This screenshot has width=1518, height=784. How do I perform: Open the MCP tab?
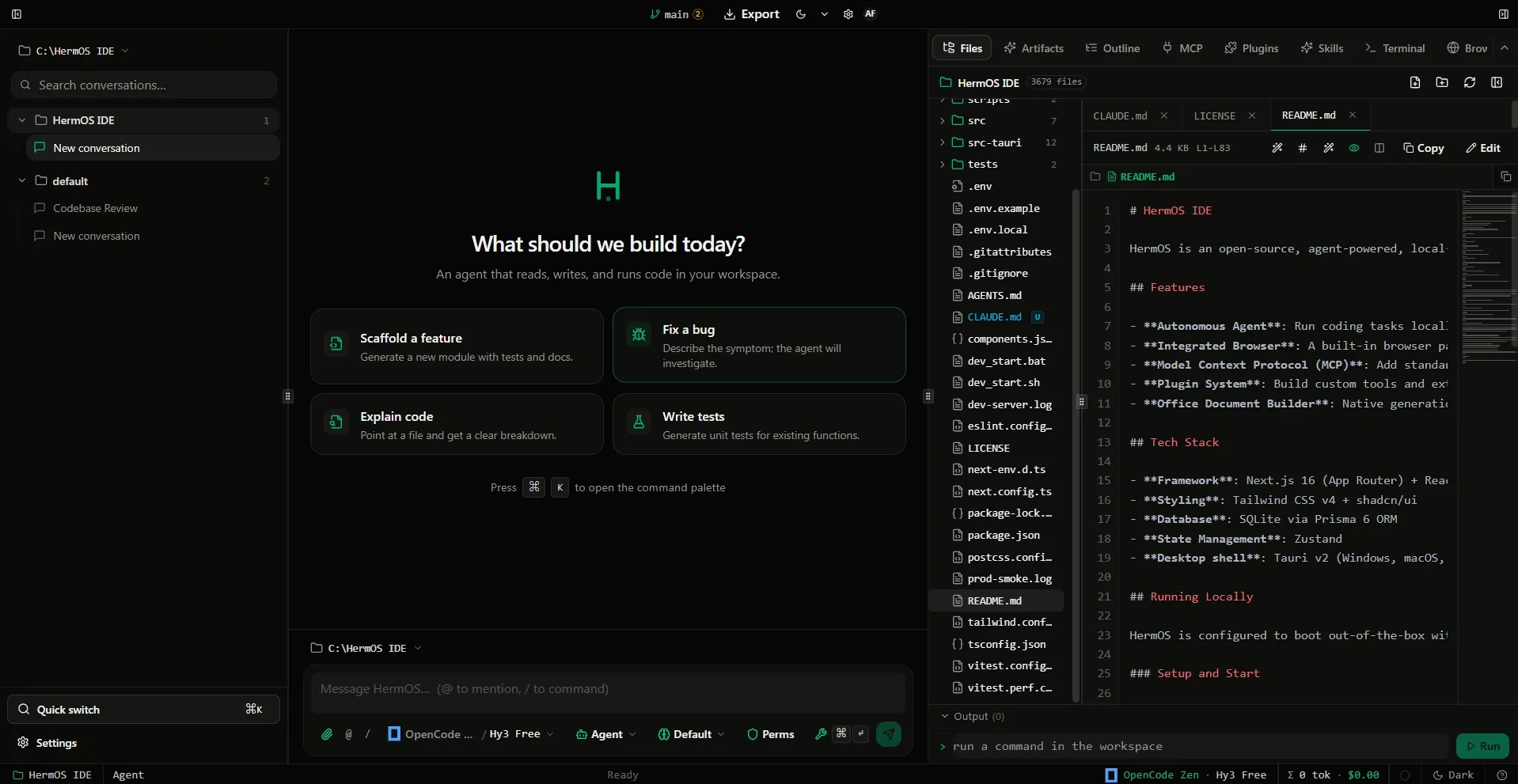(x=1182, y=48)
